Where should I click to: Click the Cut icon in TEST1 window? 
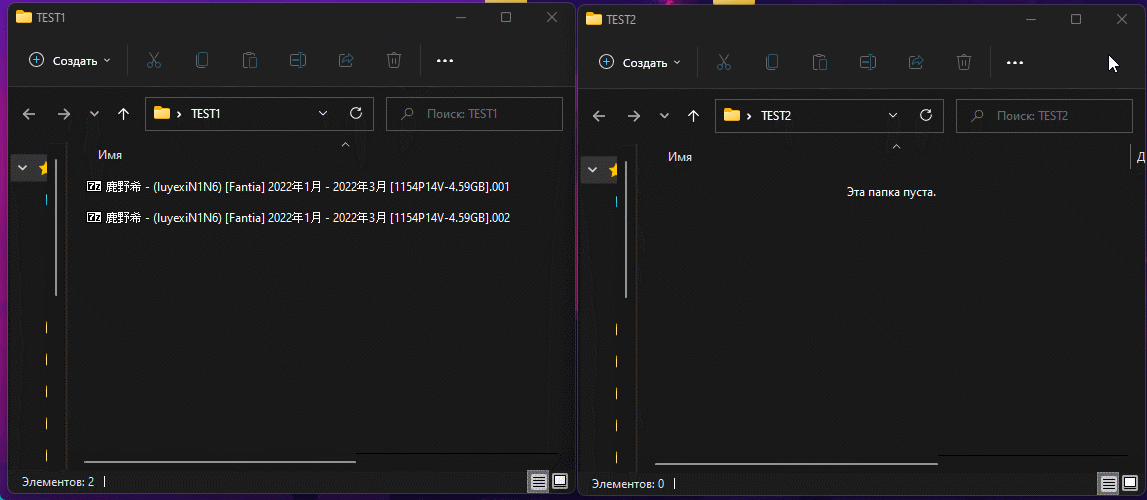click(x=154, y=61)
